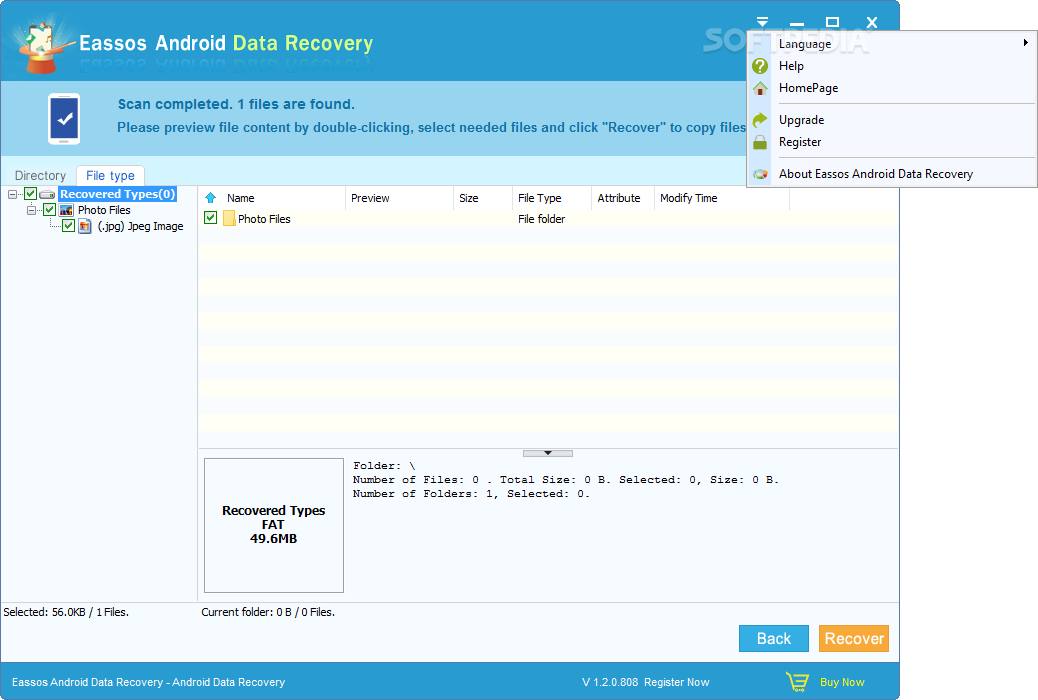
Task: Select (.jpg) Jpeg Image tree item
Action: 140,226
